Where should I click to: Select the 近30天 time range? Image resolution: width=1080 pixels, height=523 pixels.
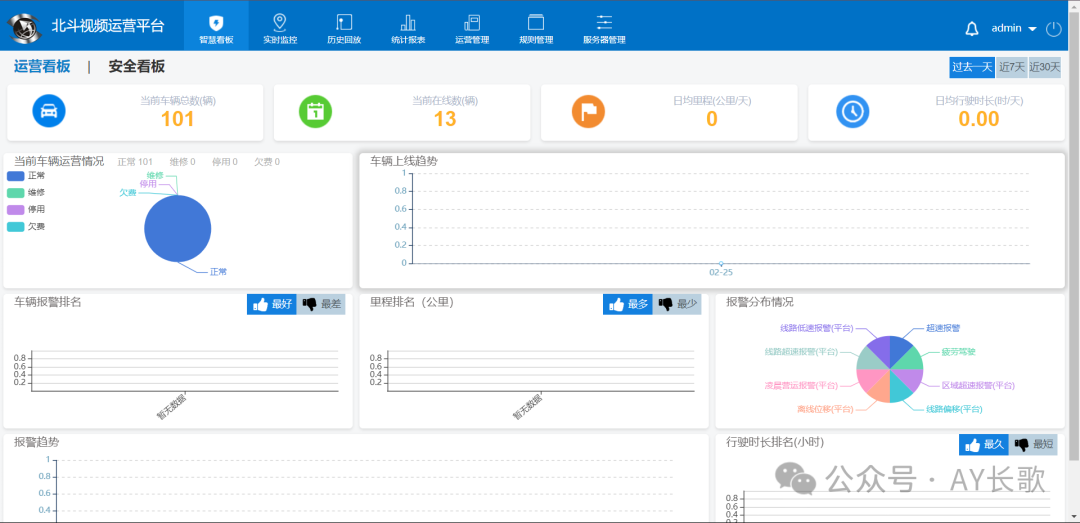point(1044,67)
